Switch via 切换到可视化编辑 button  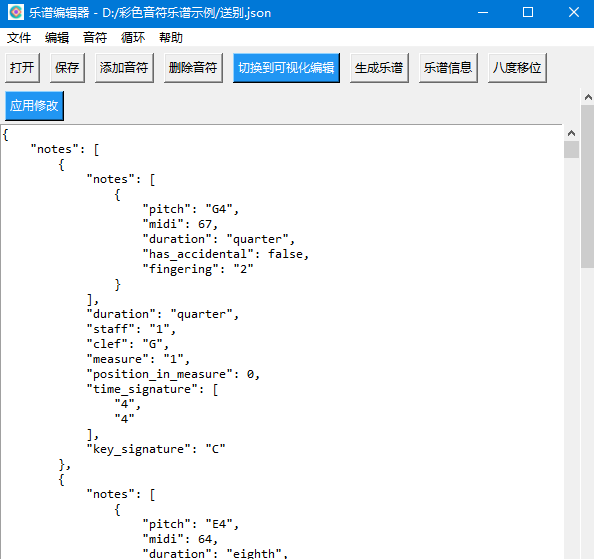pos(286,68)
